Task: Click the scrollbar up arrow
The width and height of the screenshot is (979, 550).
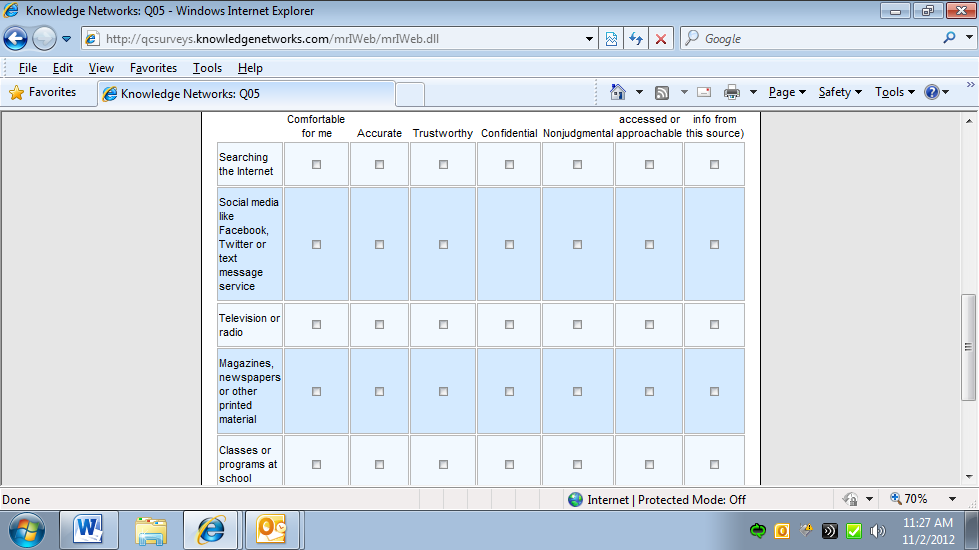Action: (968, 121)
